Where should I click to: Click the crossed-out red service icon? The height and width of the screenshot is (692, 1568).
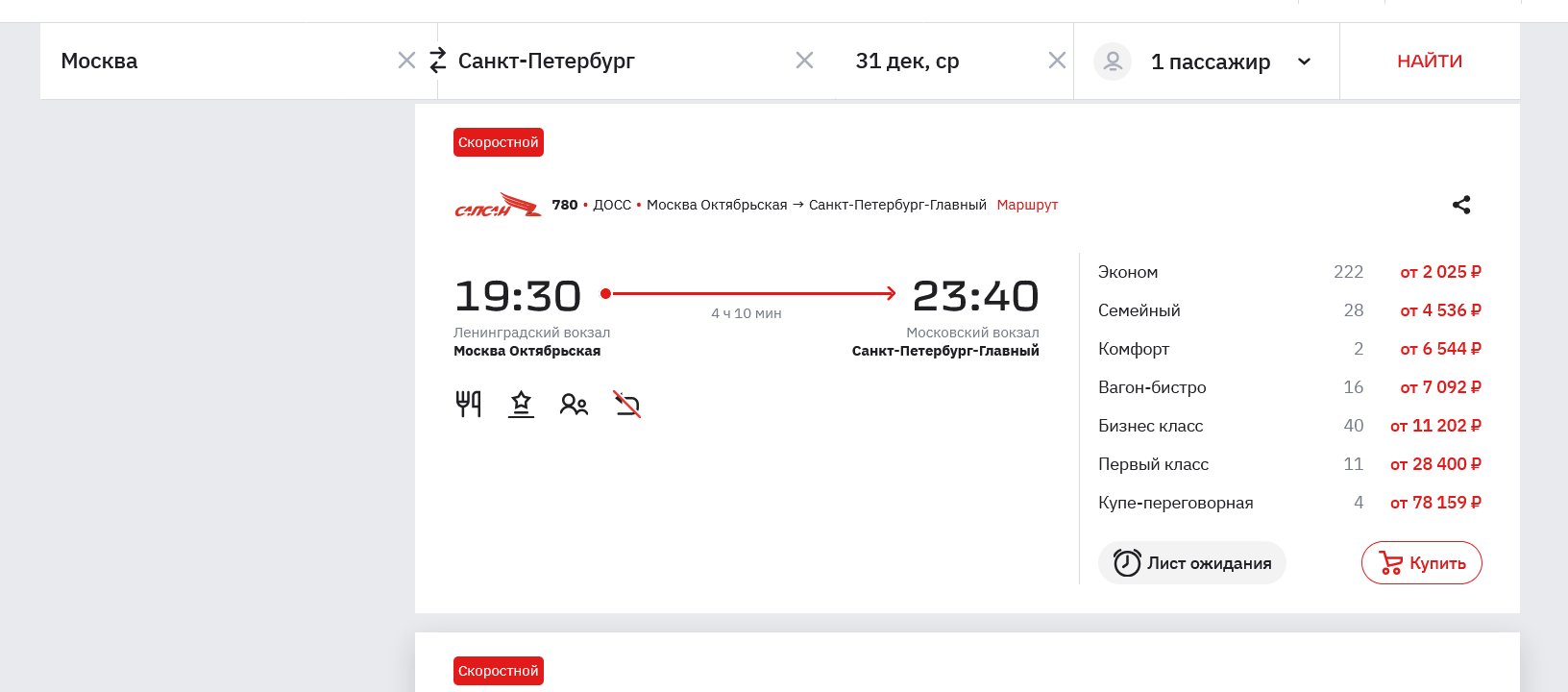pyautogui.click(x=626, y=405)
